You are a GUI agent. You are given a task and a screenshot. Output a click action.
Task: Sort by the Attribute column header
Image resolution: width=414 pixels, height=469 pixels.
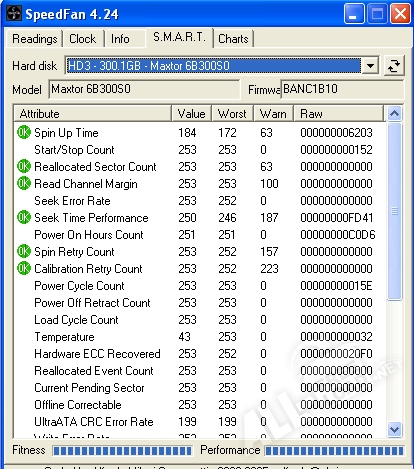pyautogui.click(x=93, y=114)
